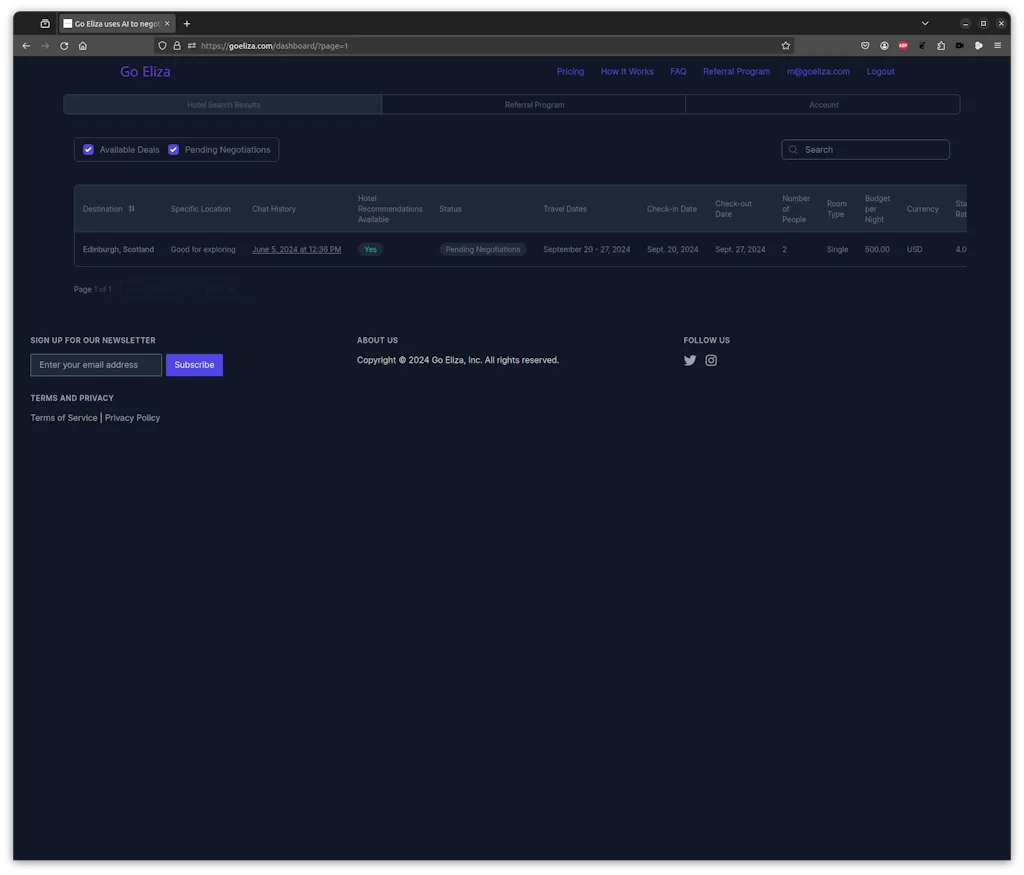Open Go Eliza's Instagram page
1024x875 pixels.
pos(711,361)
